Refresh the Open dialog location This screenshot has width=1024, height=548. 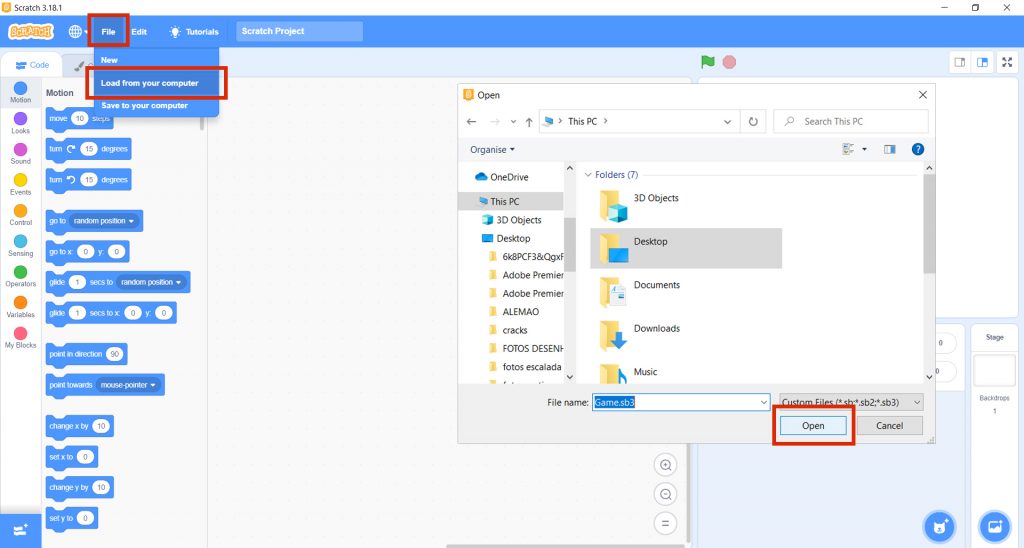coord(753,121)
